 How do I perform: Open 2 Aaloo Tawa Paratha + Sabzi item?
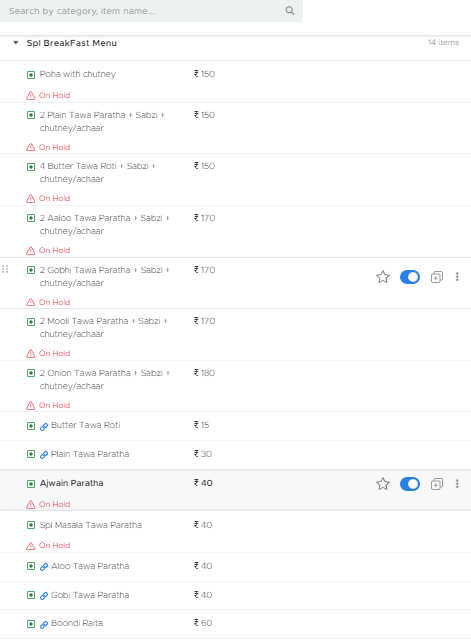pos(104,224)
